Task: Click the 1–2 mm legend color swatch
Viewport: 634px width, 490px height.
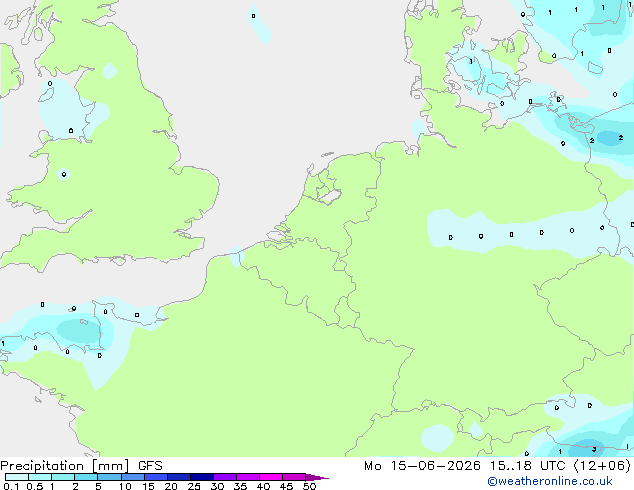Action: (63, 477)
